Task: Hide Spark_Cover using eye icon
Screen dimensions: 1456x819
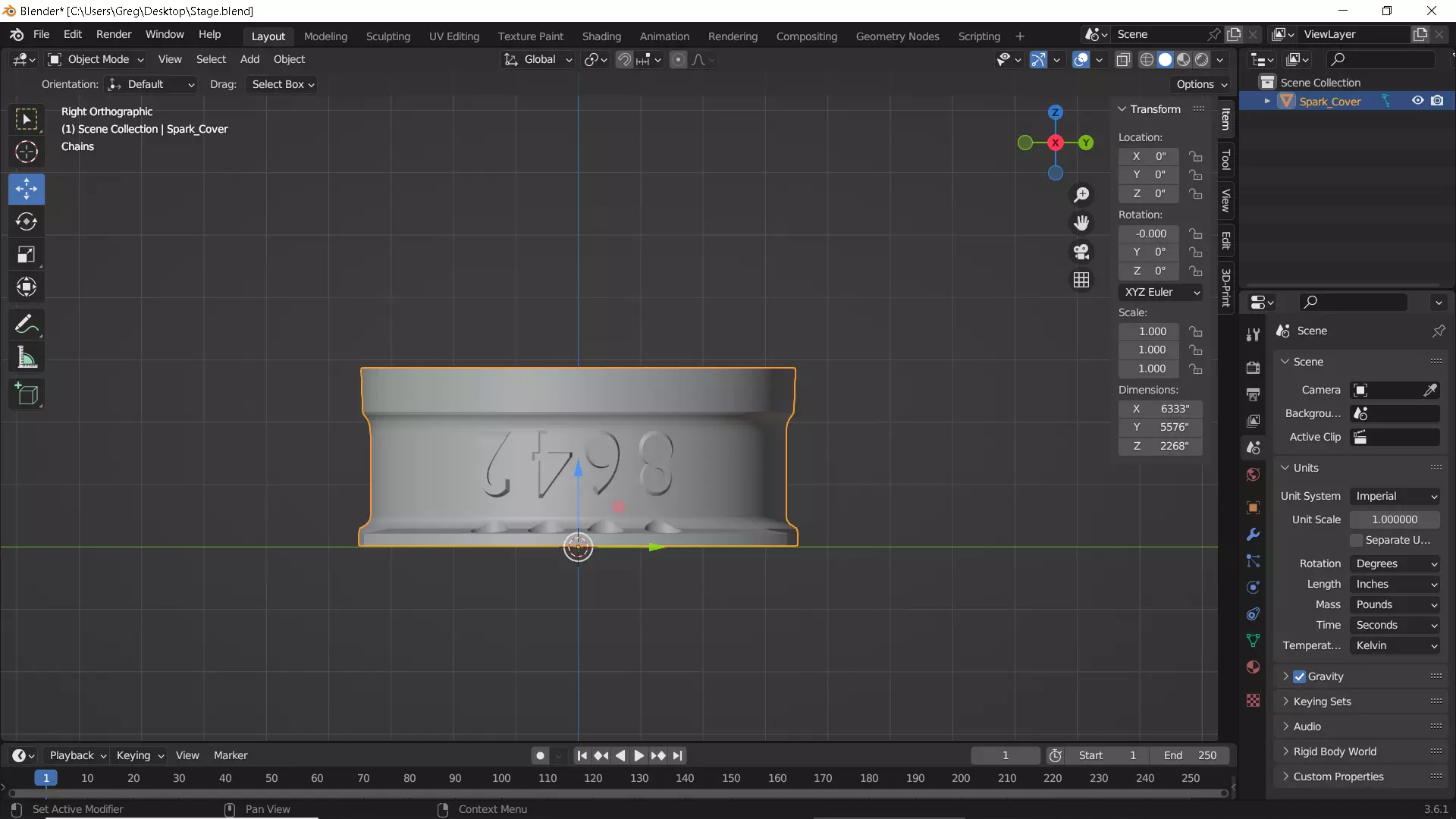Action: click(1417, 101)
